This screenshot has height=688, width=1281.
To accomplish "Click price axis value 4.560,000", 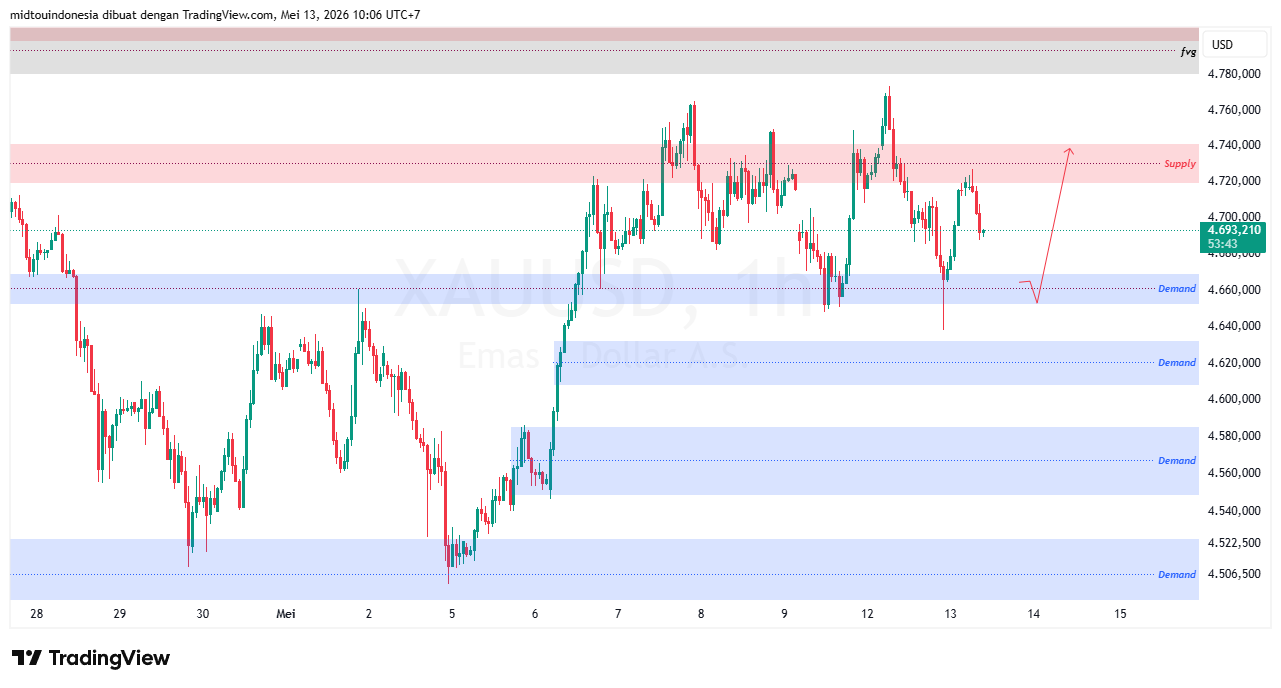I will tap(1234, 473).
